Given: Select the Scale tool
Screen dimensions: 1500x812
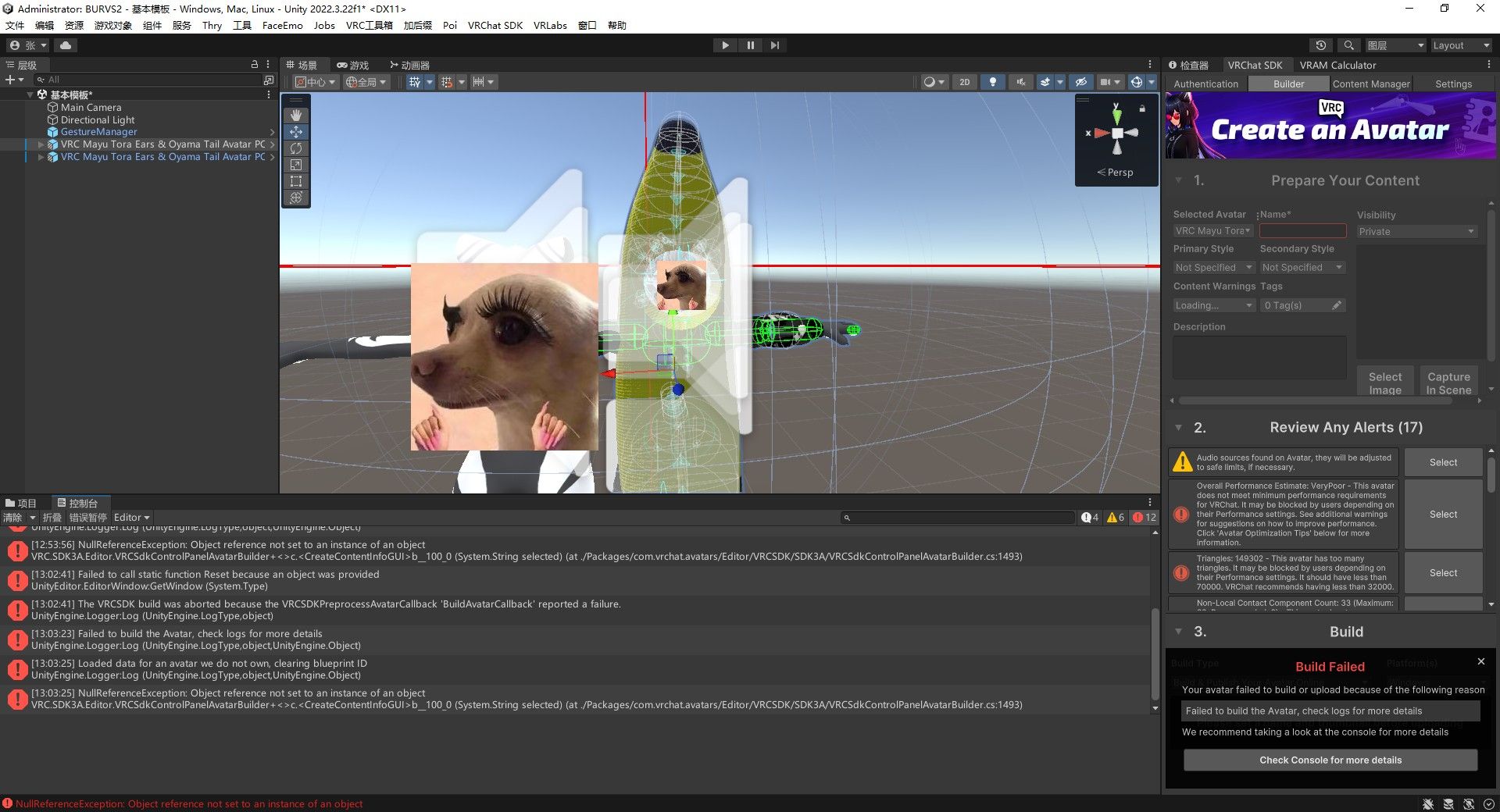Looking at the screenshot, I should coord(296,165).
